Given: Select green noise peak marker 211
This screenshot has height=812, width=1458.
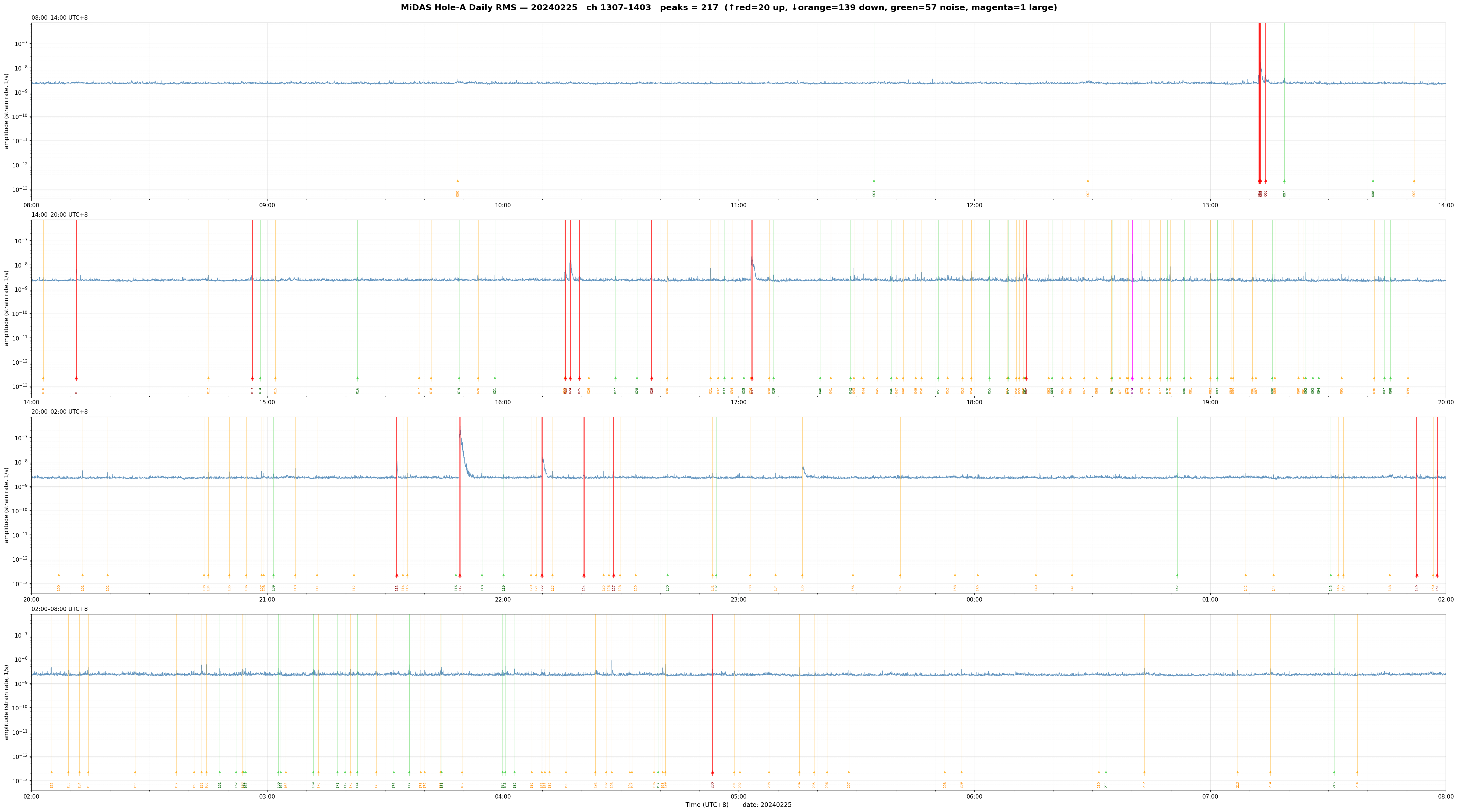Looking at the screenshot, I should (x=1106, y=772).
